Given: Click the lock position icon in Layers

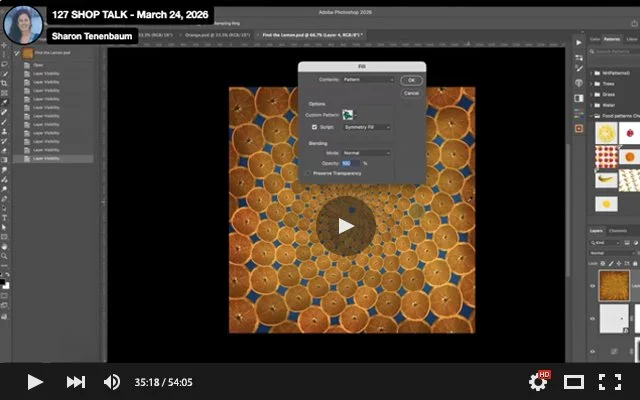Looking at the screenshot, I should pyautogui.click(x=619, y=263).
